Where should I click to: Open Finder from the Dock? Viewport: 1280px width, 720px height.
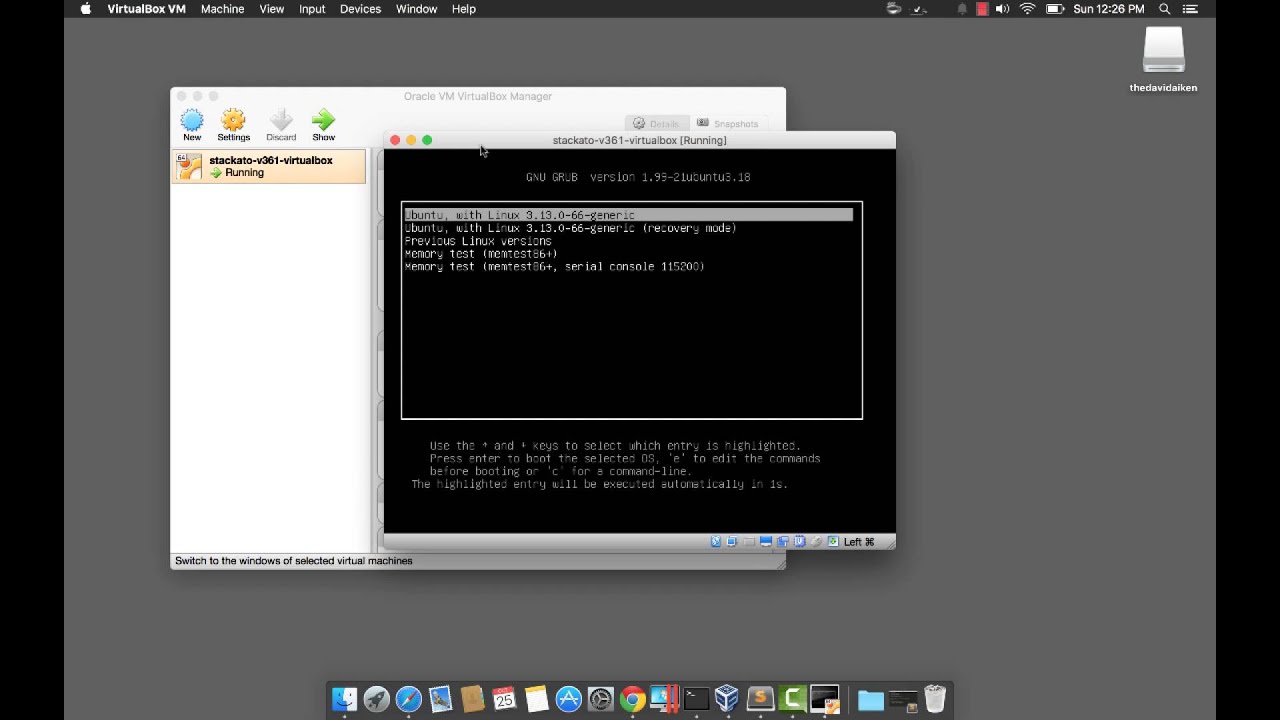click(344, 698)
